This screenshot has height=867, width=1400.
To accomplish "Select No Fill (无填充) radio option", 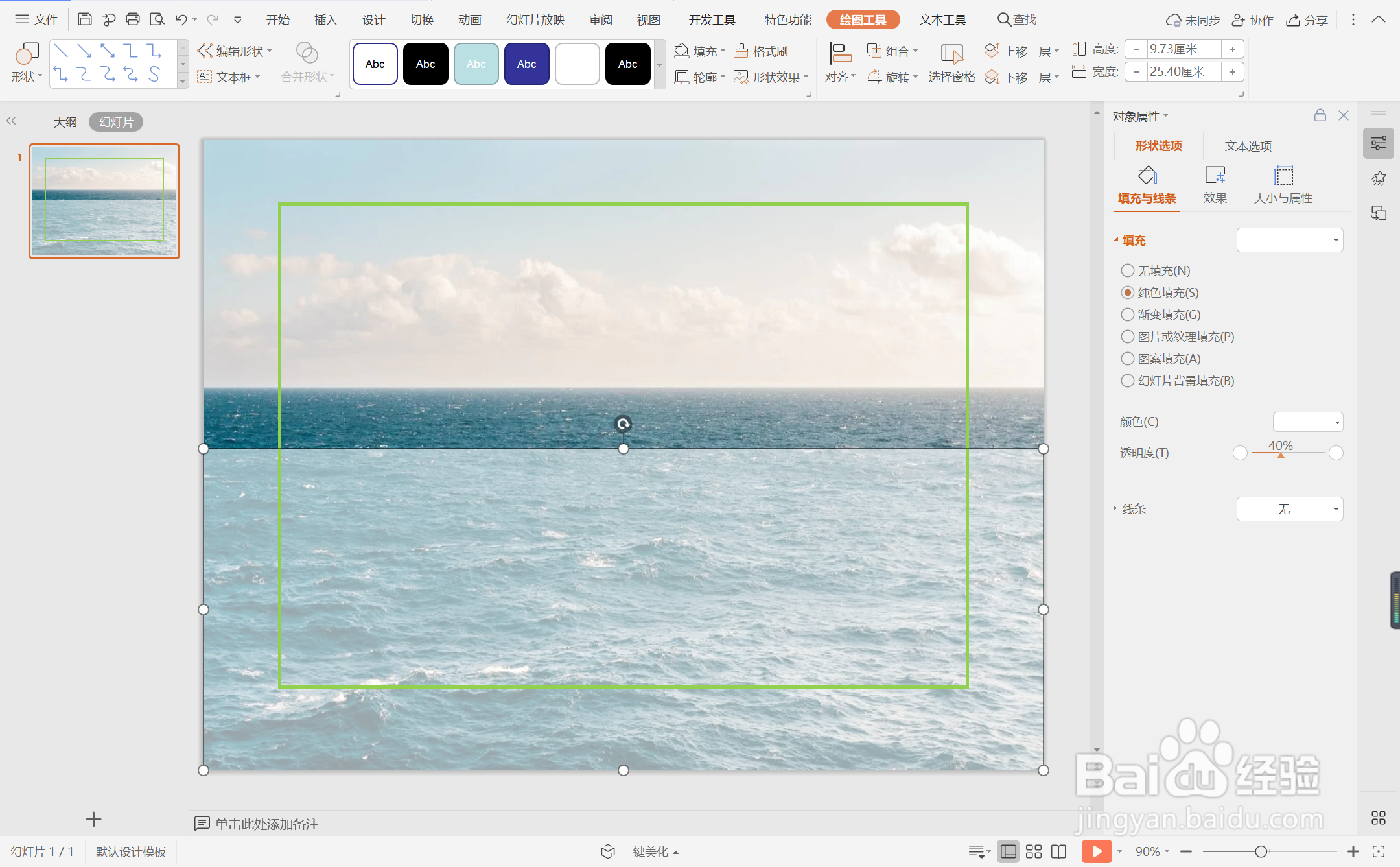I will pyautogui.click(x=1128, y=270).
